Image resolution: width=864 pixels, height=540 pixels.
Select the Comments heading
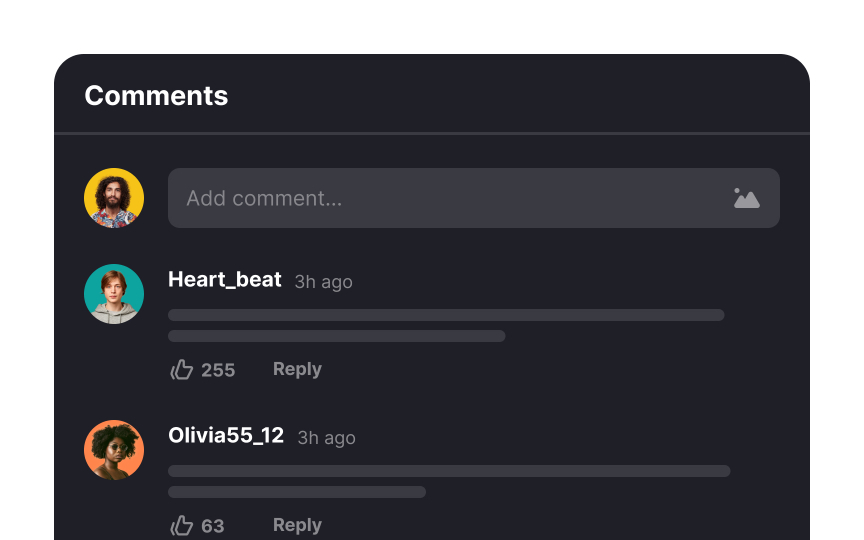click(x=156, y=96)
